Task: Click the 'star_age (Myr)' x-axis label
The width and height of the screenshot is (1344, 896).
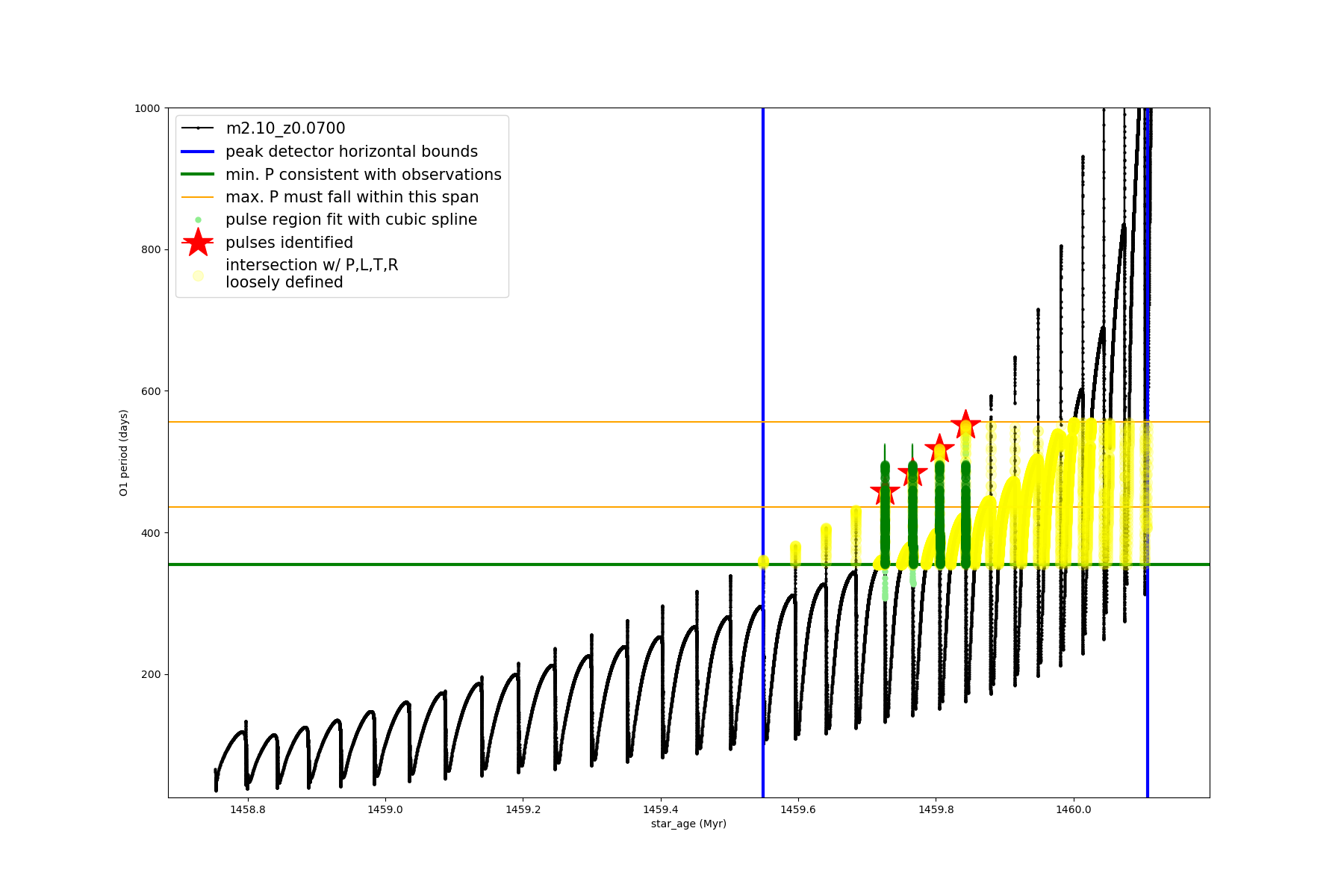Action: (x=688, y=824)
